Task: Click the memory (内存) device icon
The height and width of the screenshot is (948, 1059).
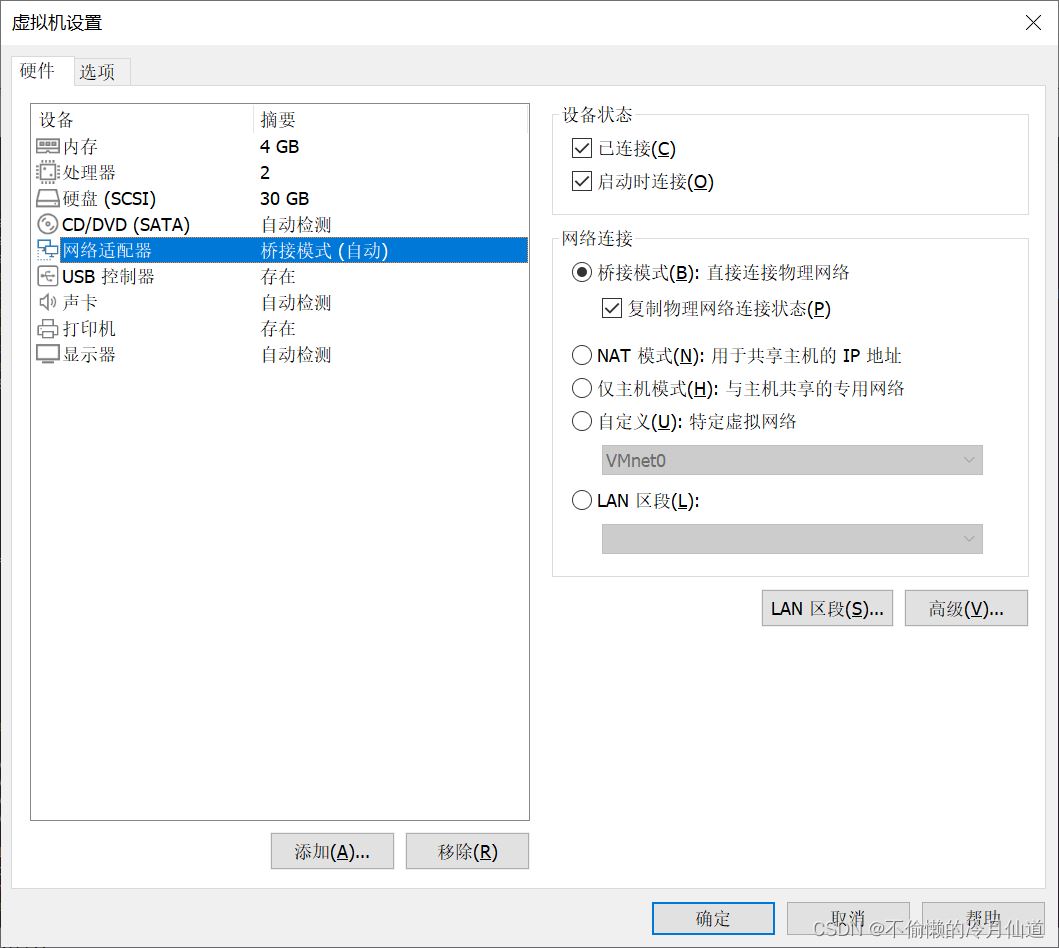Action: pyautogui.click(x=47, y=146)
